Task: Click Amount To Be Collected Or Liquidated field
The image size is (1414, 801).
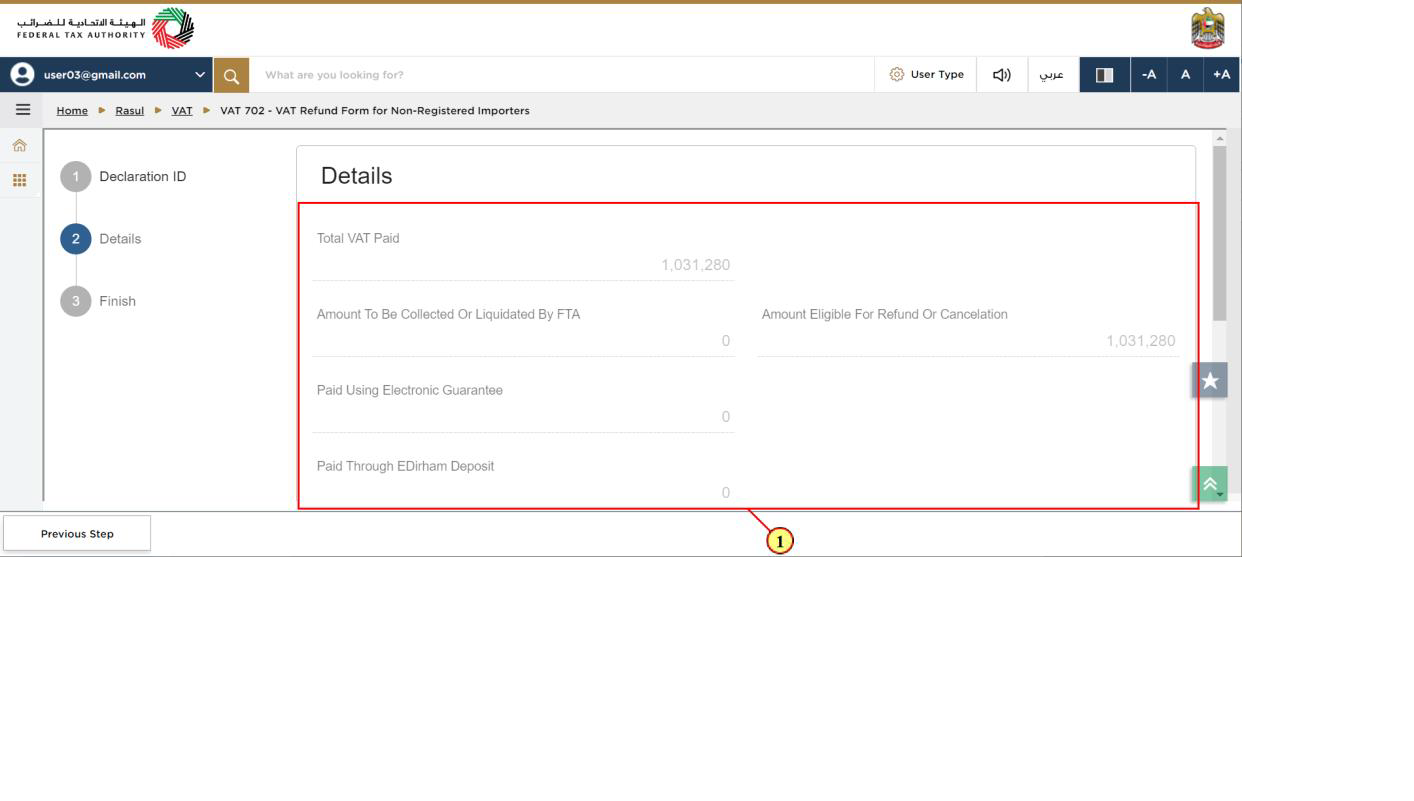Action: coord(523,341)
